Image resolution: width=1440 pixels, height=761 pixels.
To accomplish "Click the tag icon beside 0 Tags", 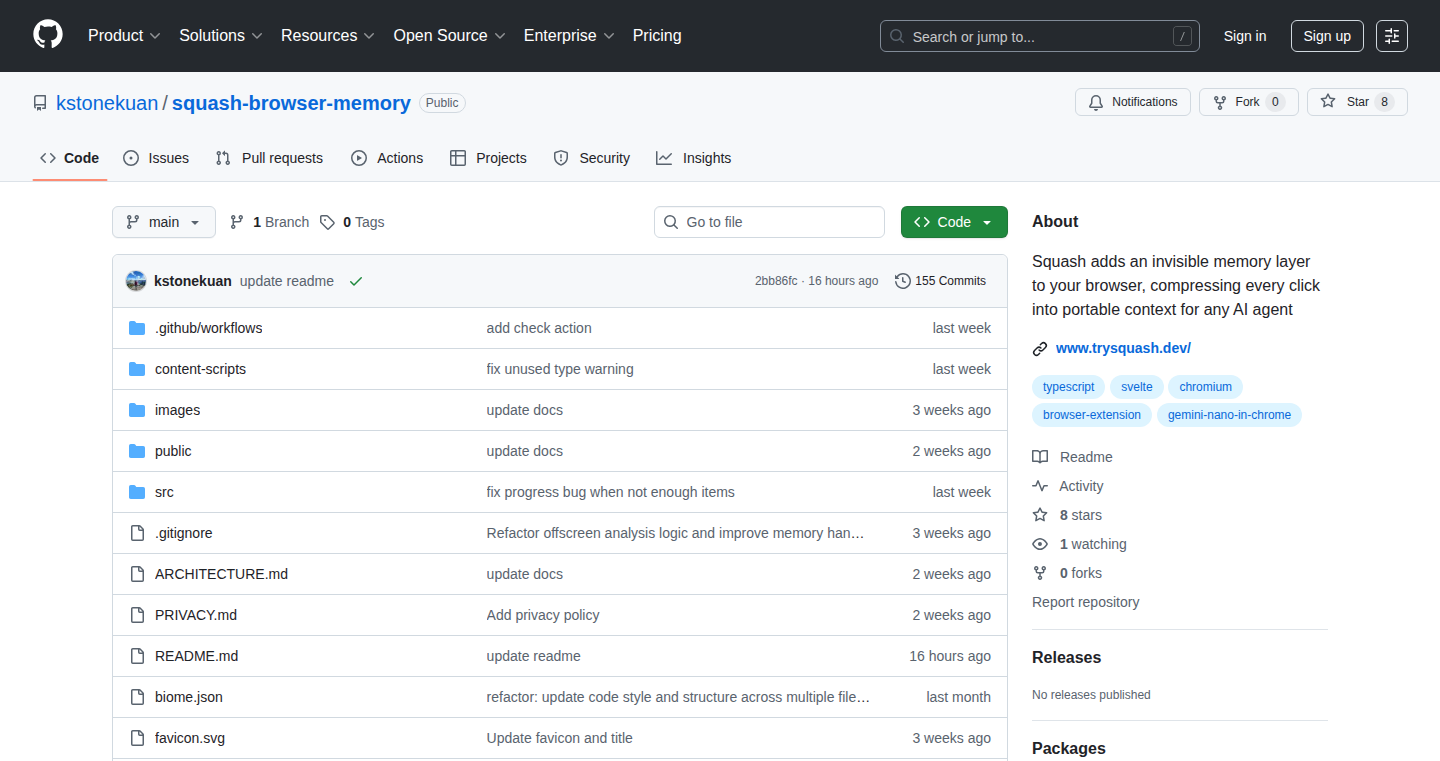I will tap(327, 222).
